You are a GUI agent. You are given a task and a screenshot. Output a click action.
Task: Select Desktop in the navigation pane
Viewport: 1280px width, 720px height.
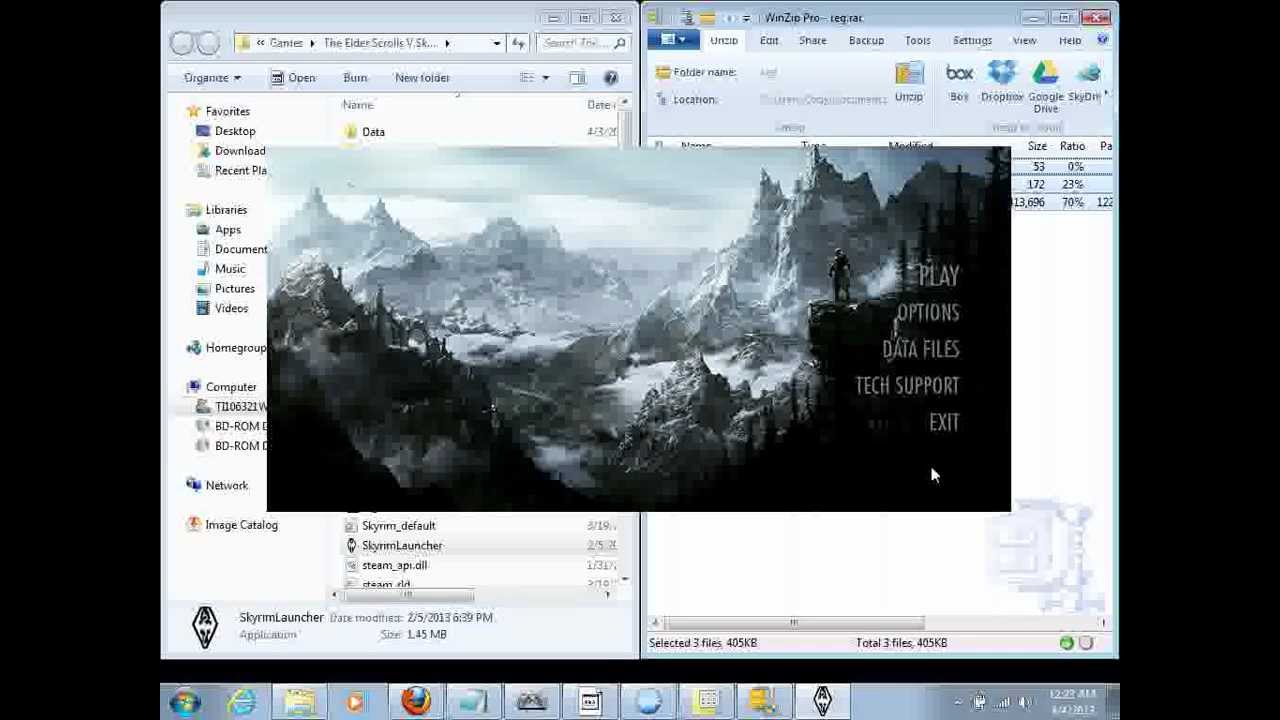(x=235, y=131)
